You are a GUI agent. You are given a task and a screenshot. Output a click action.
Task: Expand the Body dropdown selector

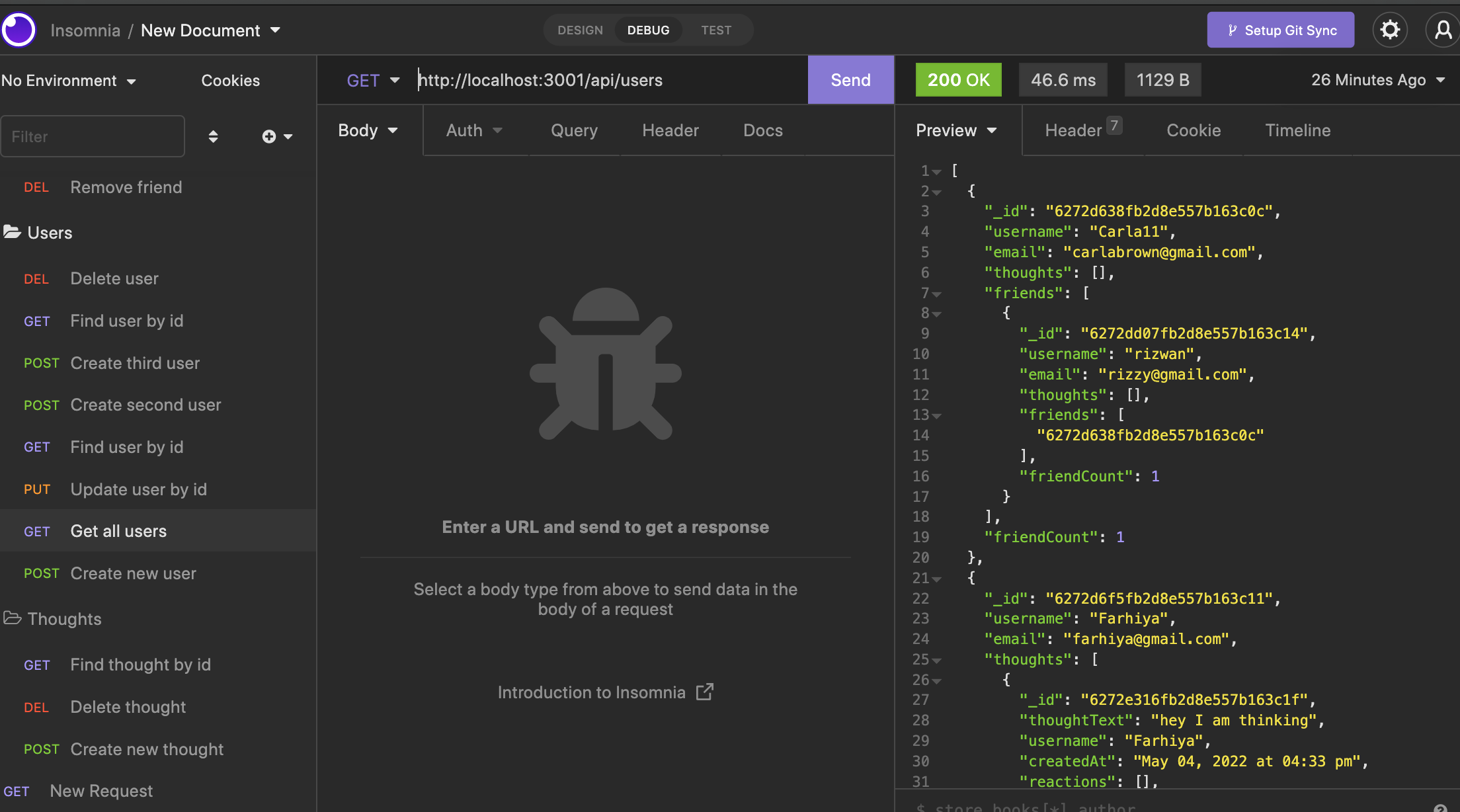click(368, 130)
